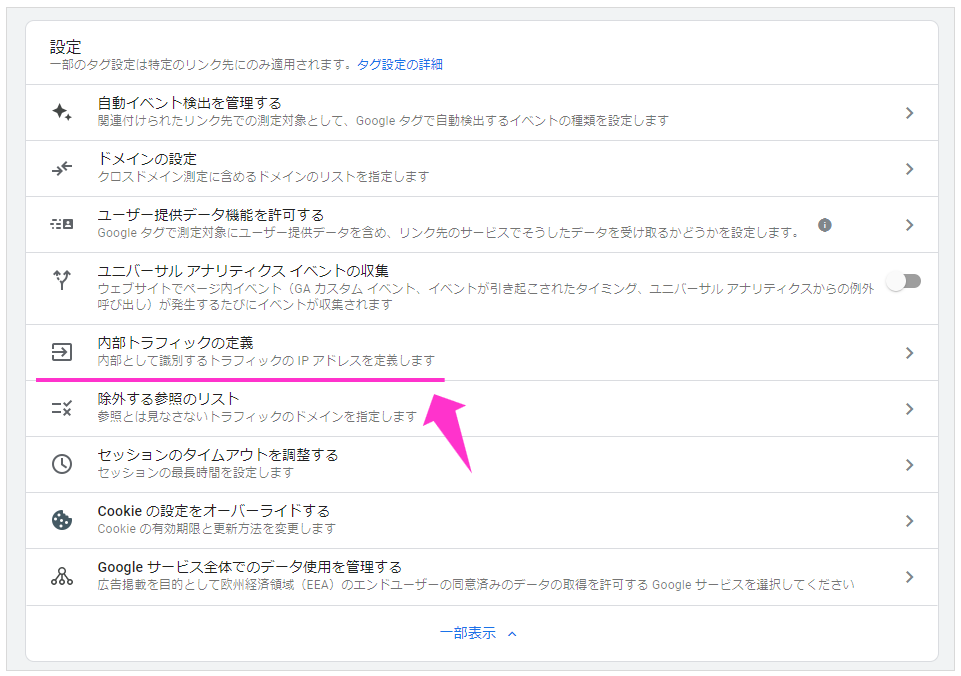
Task: Toggle ユニバーサル アナリティクス イベントの収集 switch
Action: 903,281
